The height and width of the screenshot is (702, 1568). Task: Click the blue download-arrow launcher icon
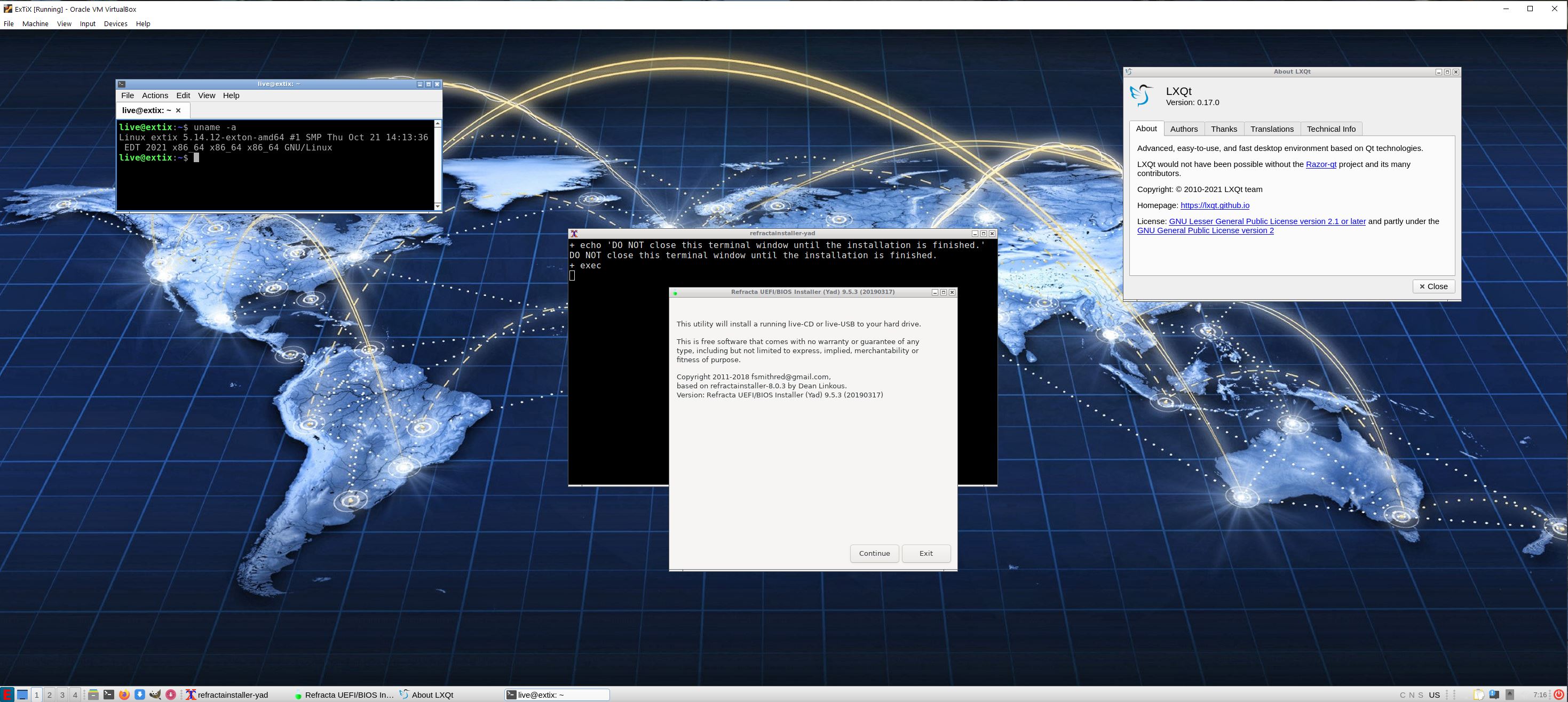point(139,695)
